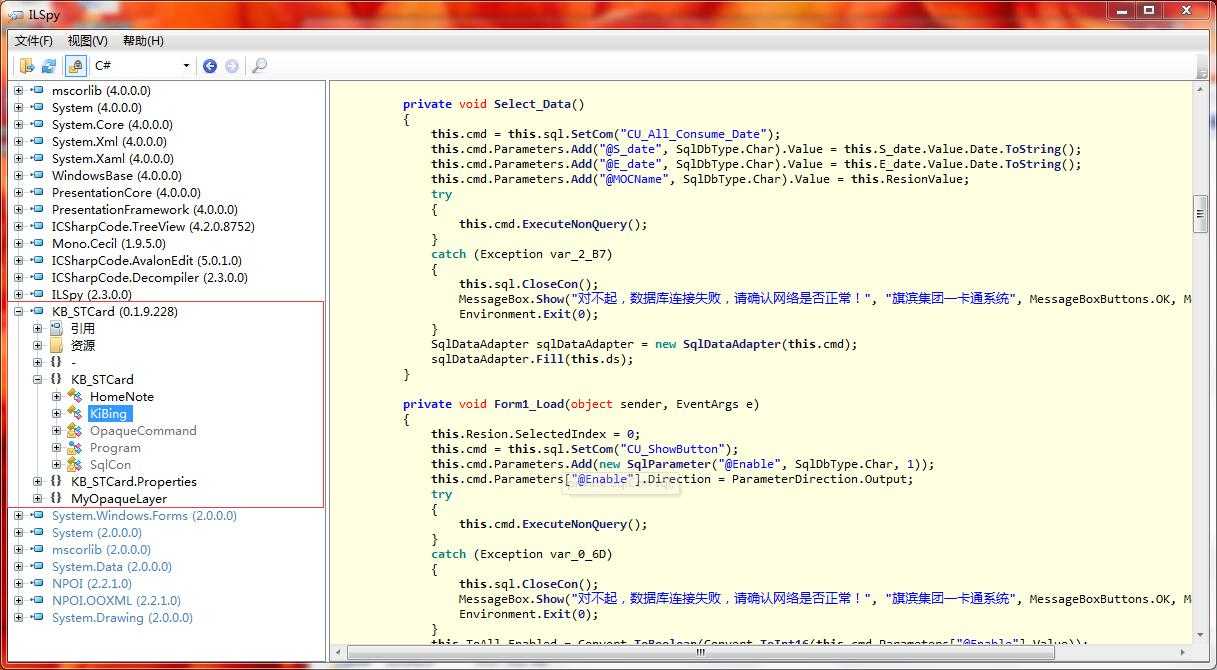Click the HomeNote class icon
This screenshot has width=1217, height=670.
click(x=75, y=396)
